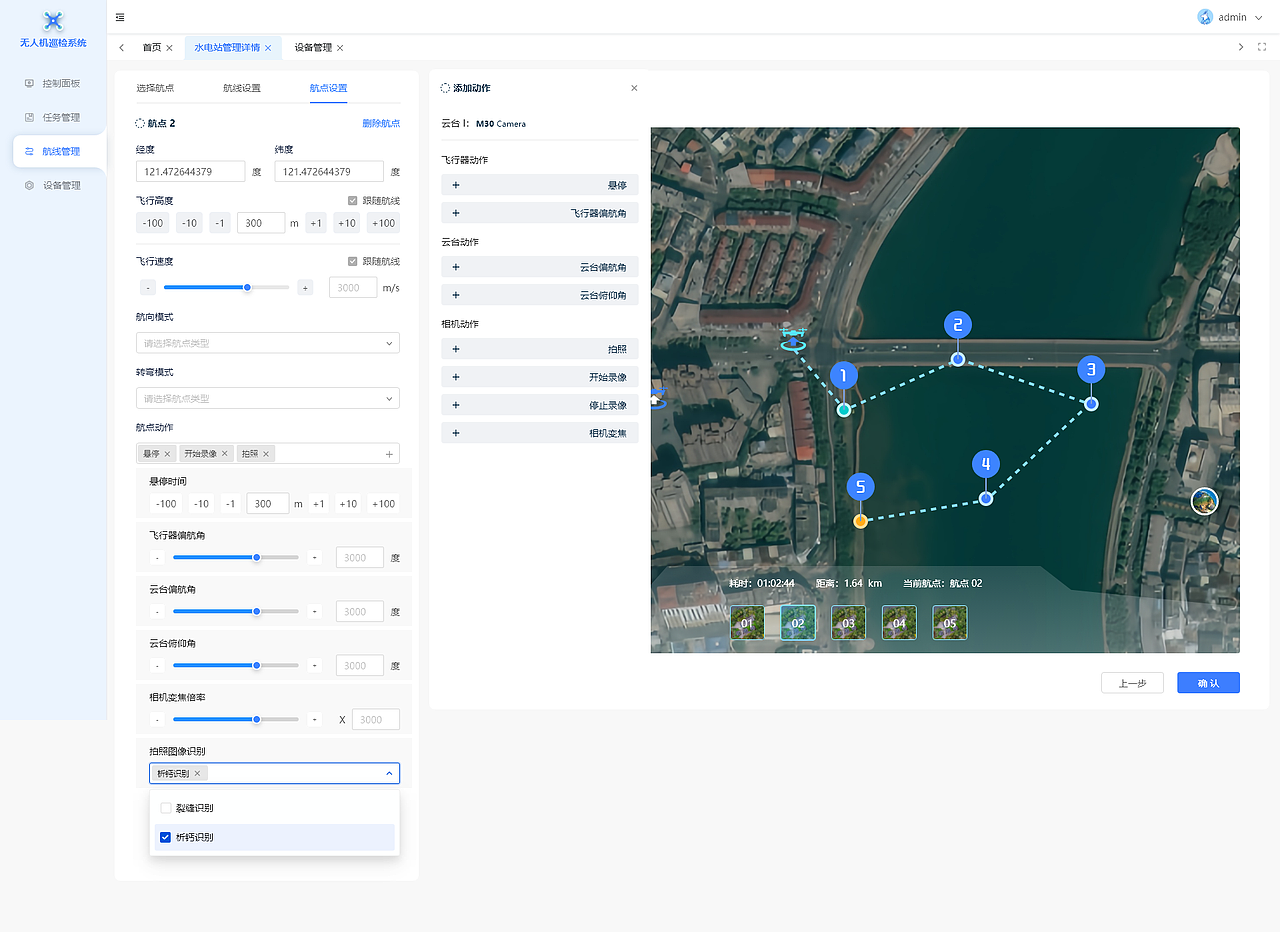
Task: Click the plus icon in 航点动作 field
Action: (x=389, y=454)
